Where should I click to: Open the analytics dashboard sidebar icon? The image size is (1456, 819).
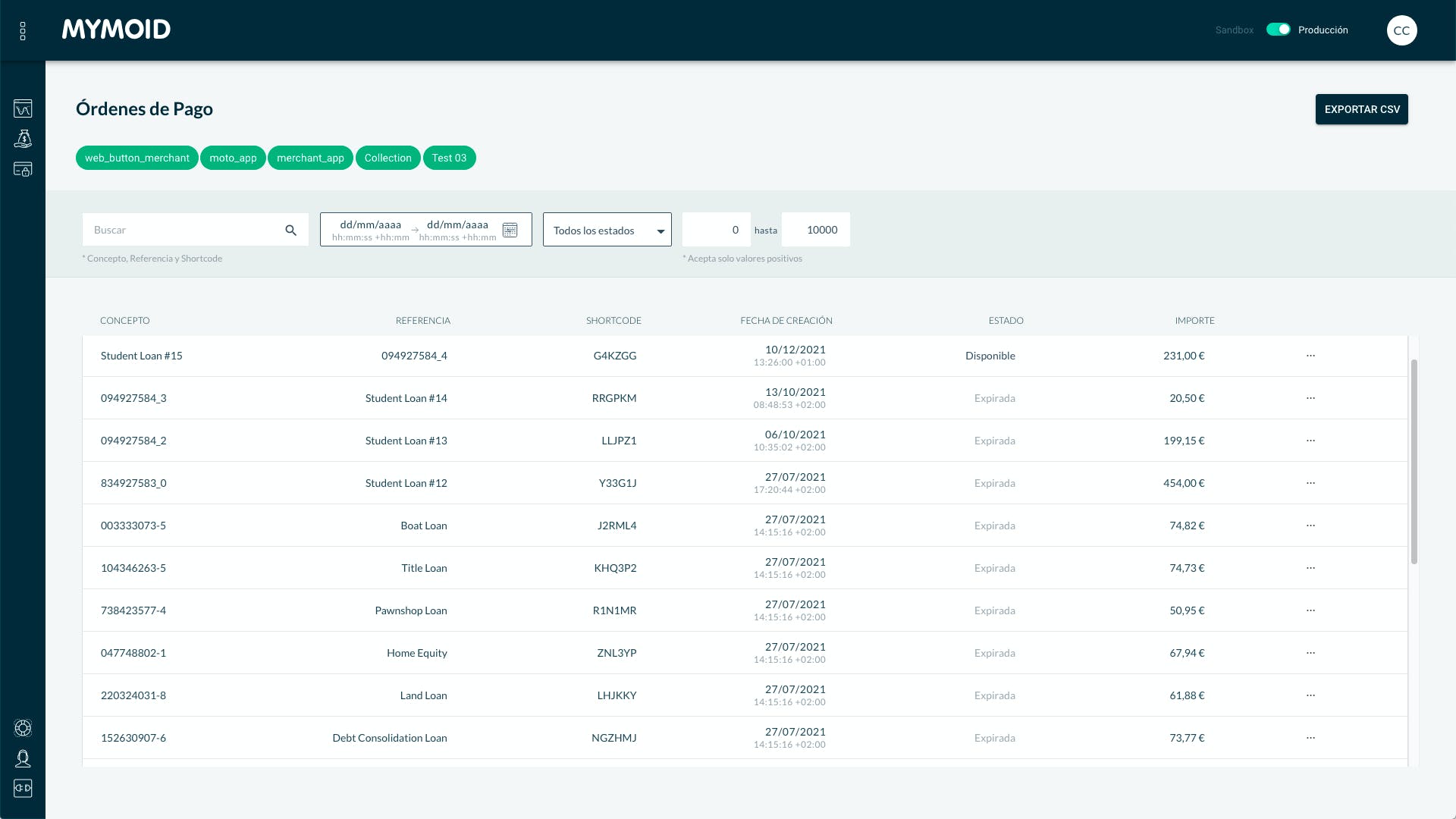[x=23, y=108]
